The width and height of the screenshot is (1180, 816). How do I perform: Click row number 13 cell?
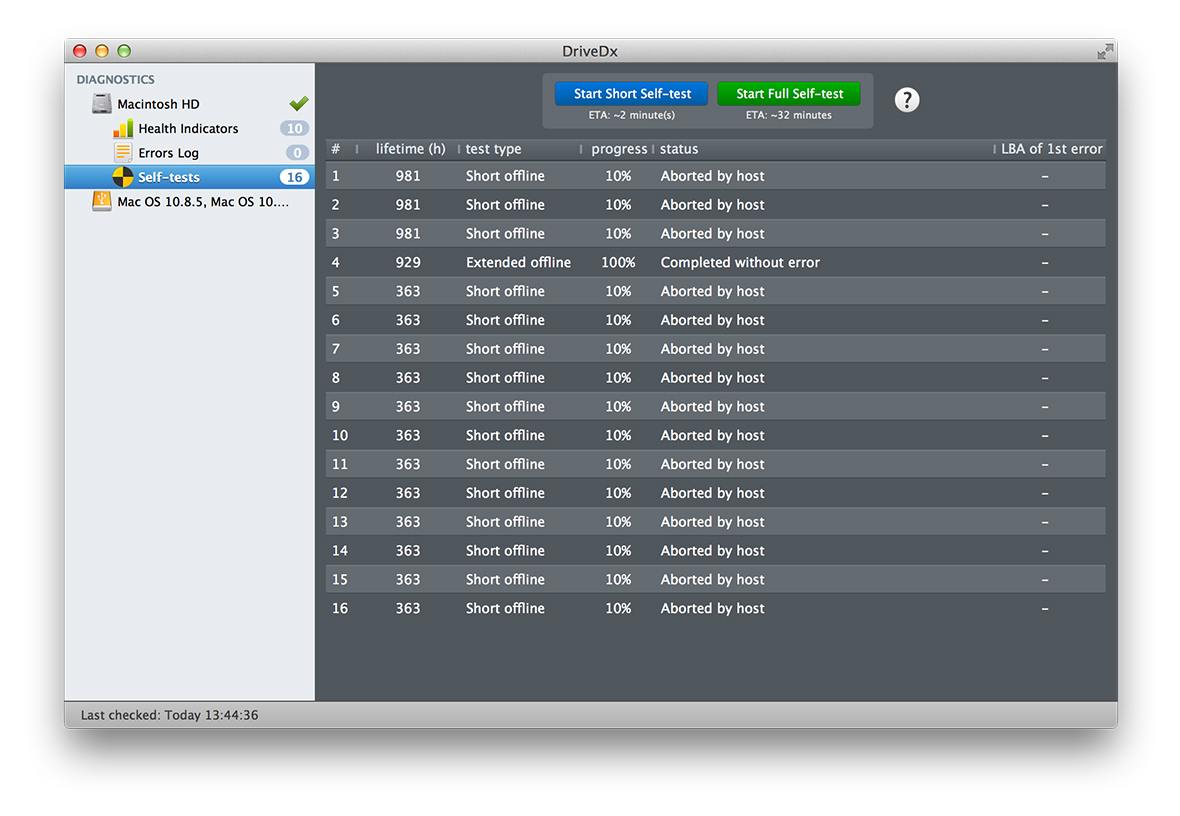[x=340, y=522]
